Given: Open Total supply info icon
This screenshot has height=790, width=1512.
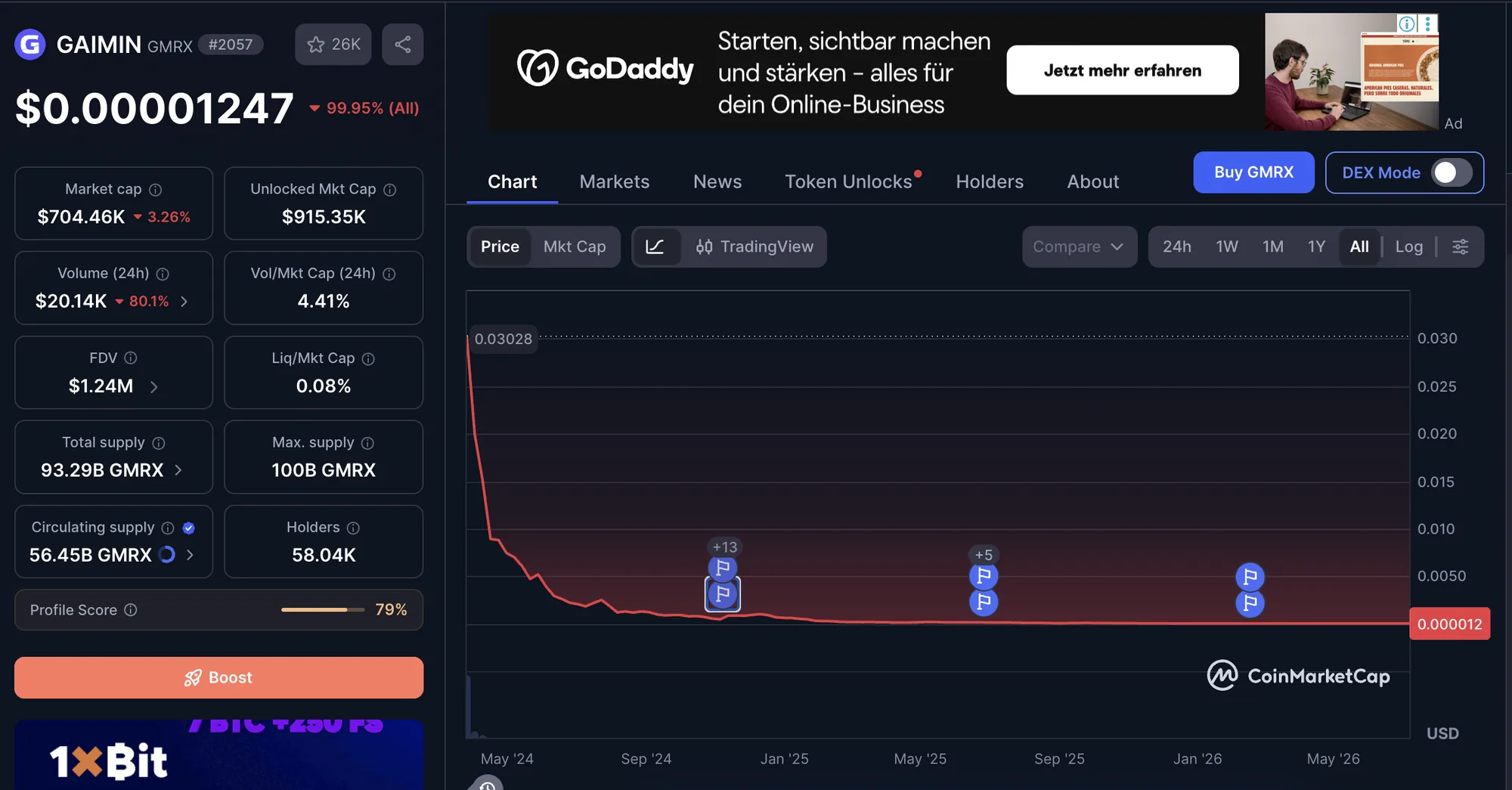Looking at the screenshot, I should click(x=159, y=443).
